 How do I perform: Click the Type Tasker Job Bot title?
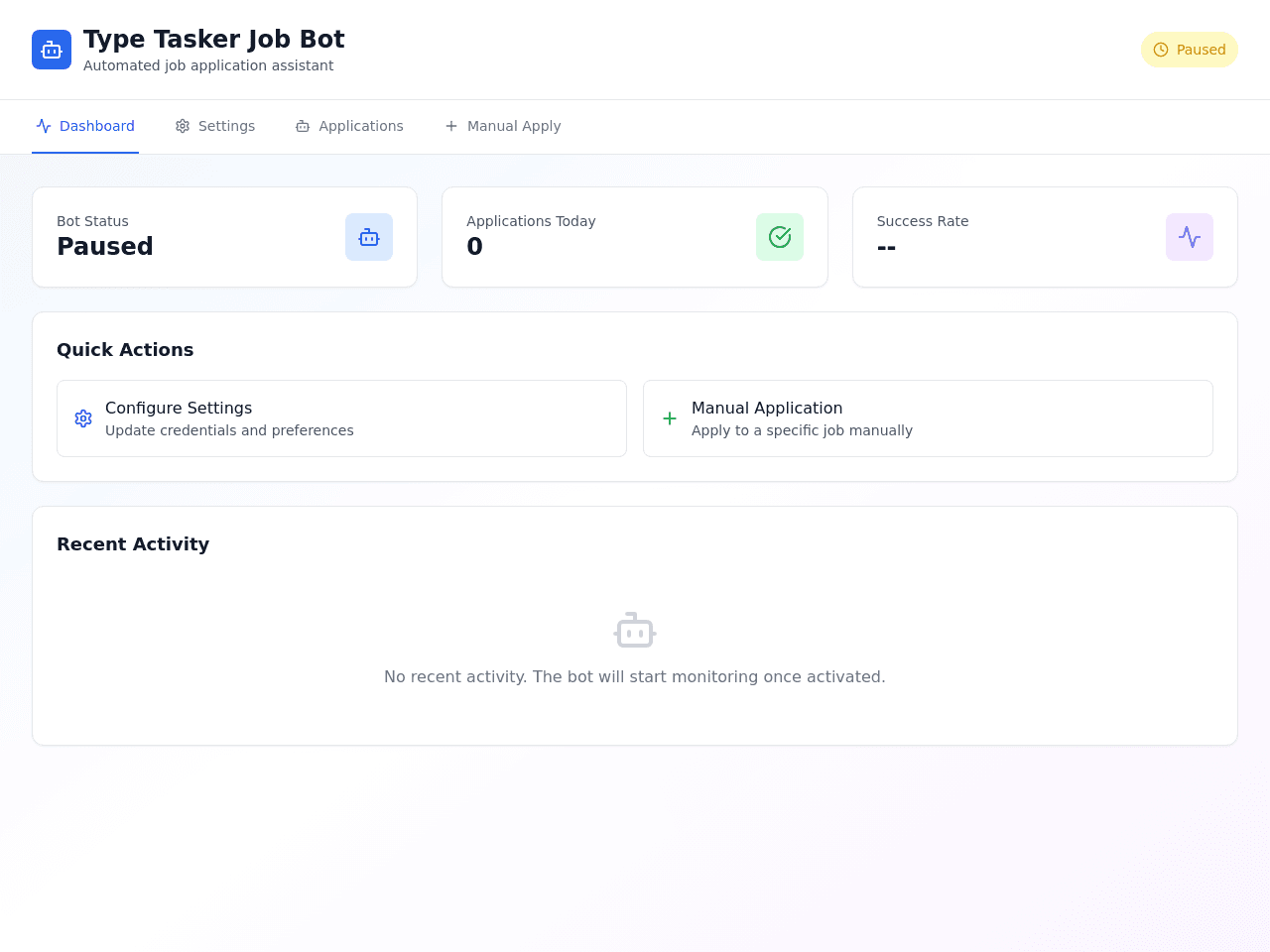[x=214, y=39]
